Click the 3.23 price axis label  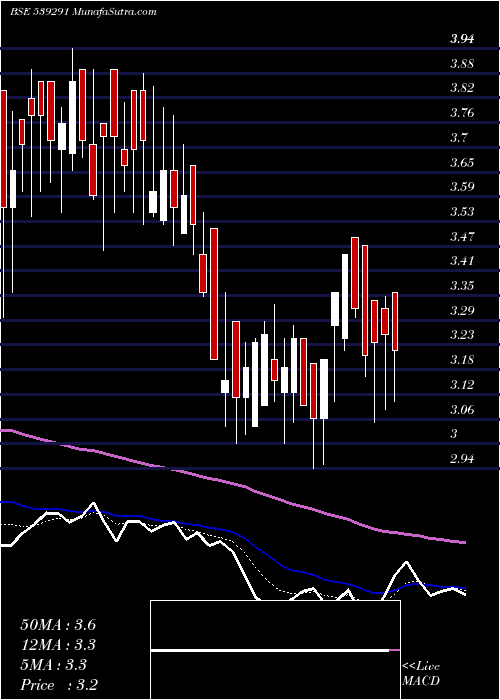(462, 334)
